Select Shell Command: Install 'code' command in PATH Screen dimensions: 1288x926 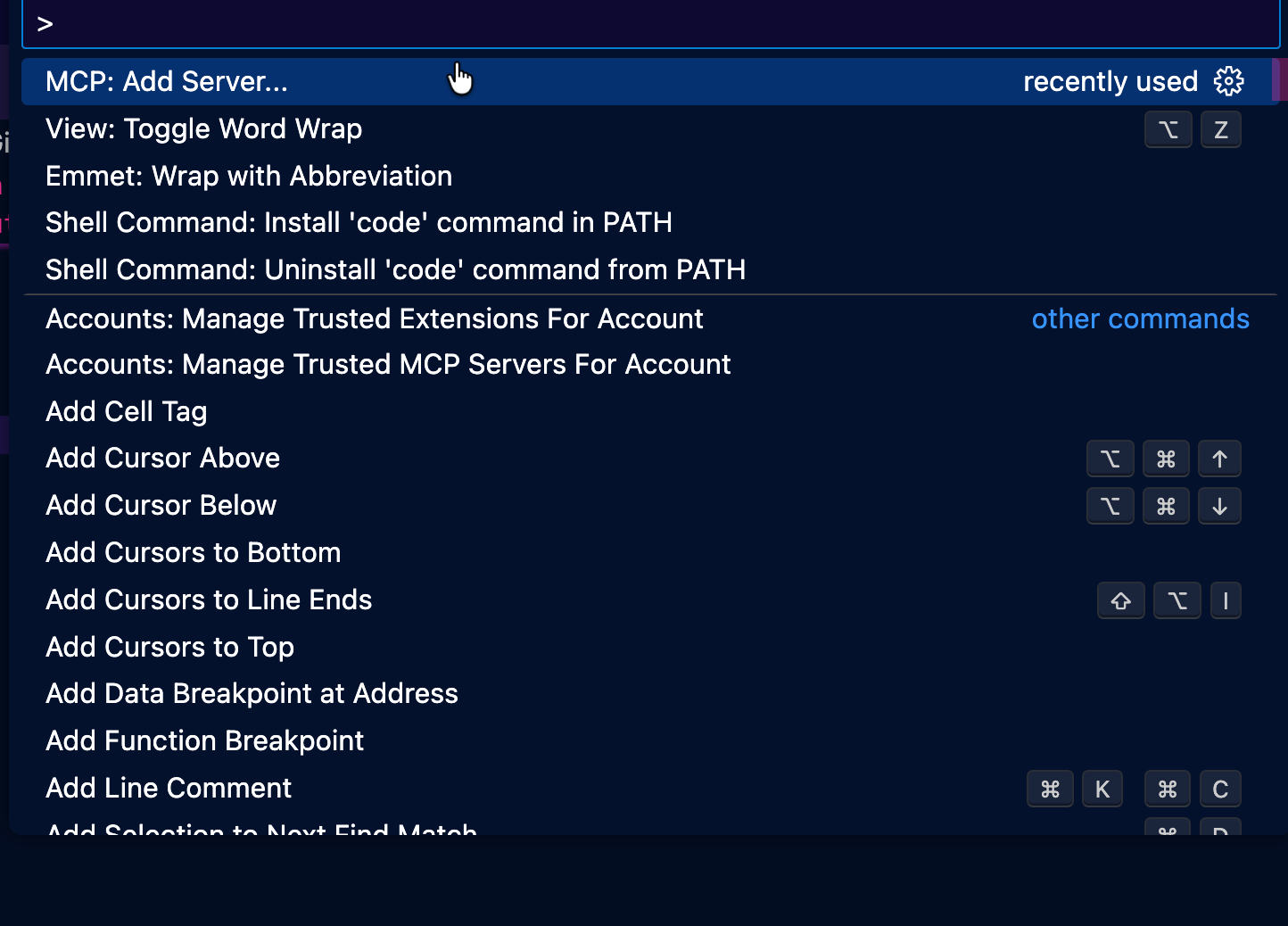coord(359,223)
